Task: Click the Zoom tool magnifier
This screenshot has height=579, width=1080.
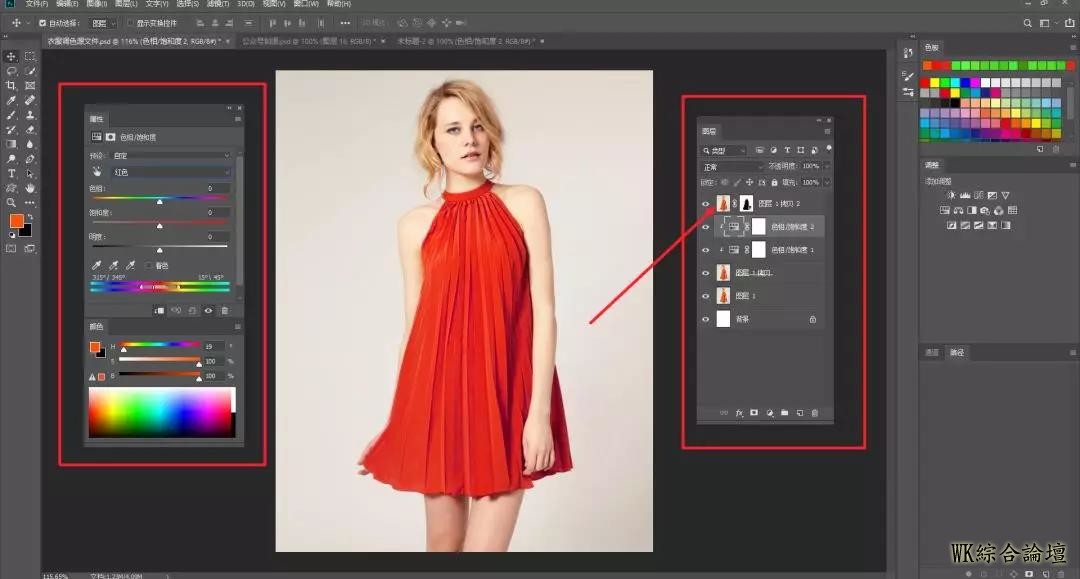Action: (x=12, y=202)
